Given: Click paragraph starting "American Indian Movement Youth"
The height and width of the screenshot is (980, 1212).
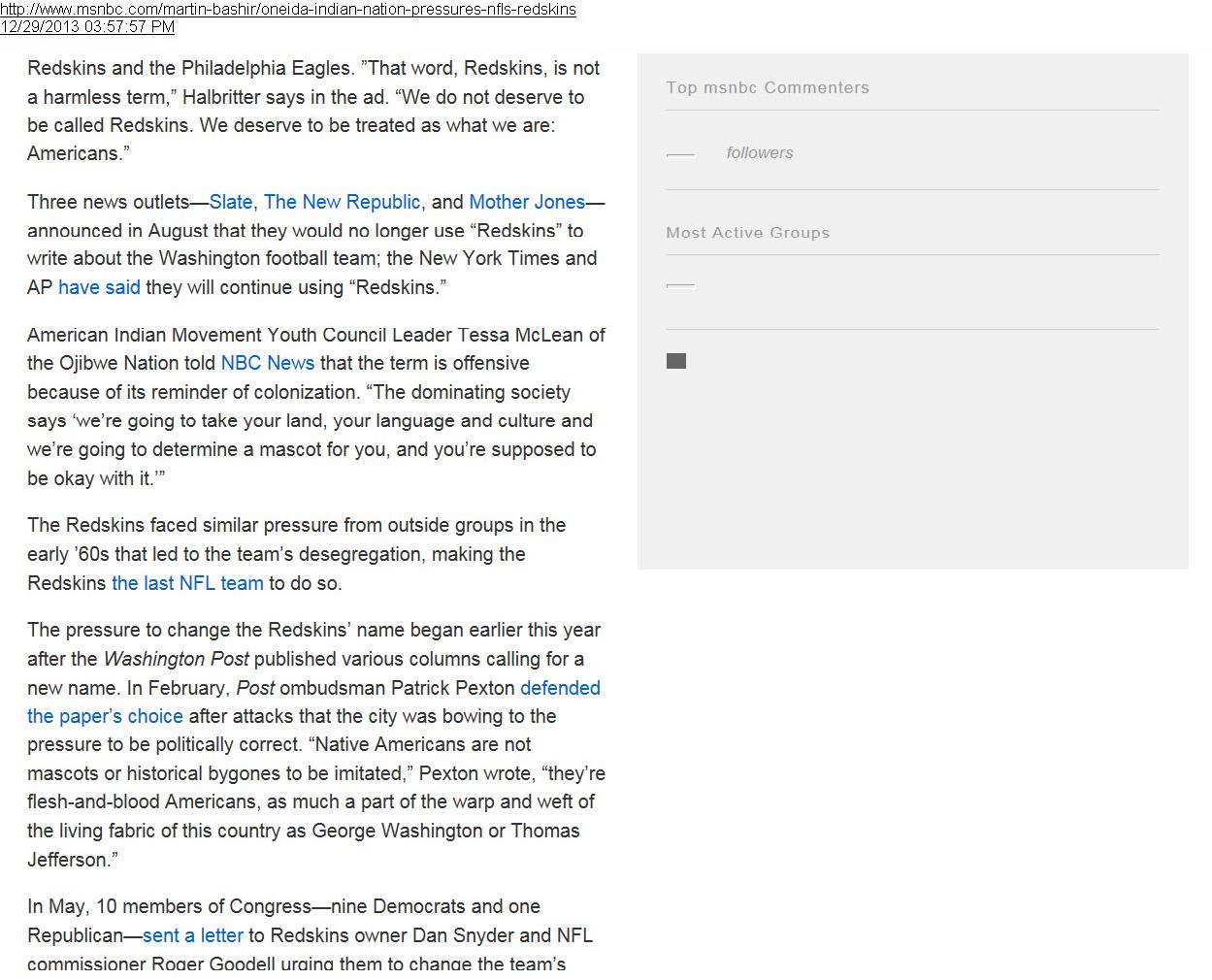Looking at the screenshot, I should [315, 407].
